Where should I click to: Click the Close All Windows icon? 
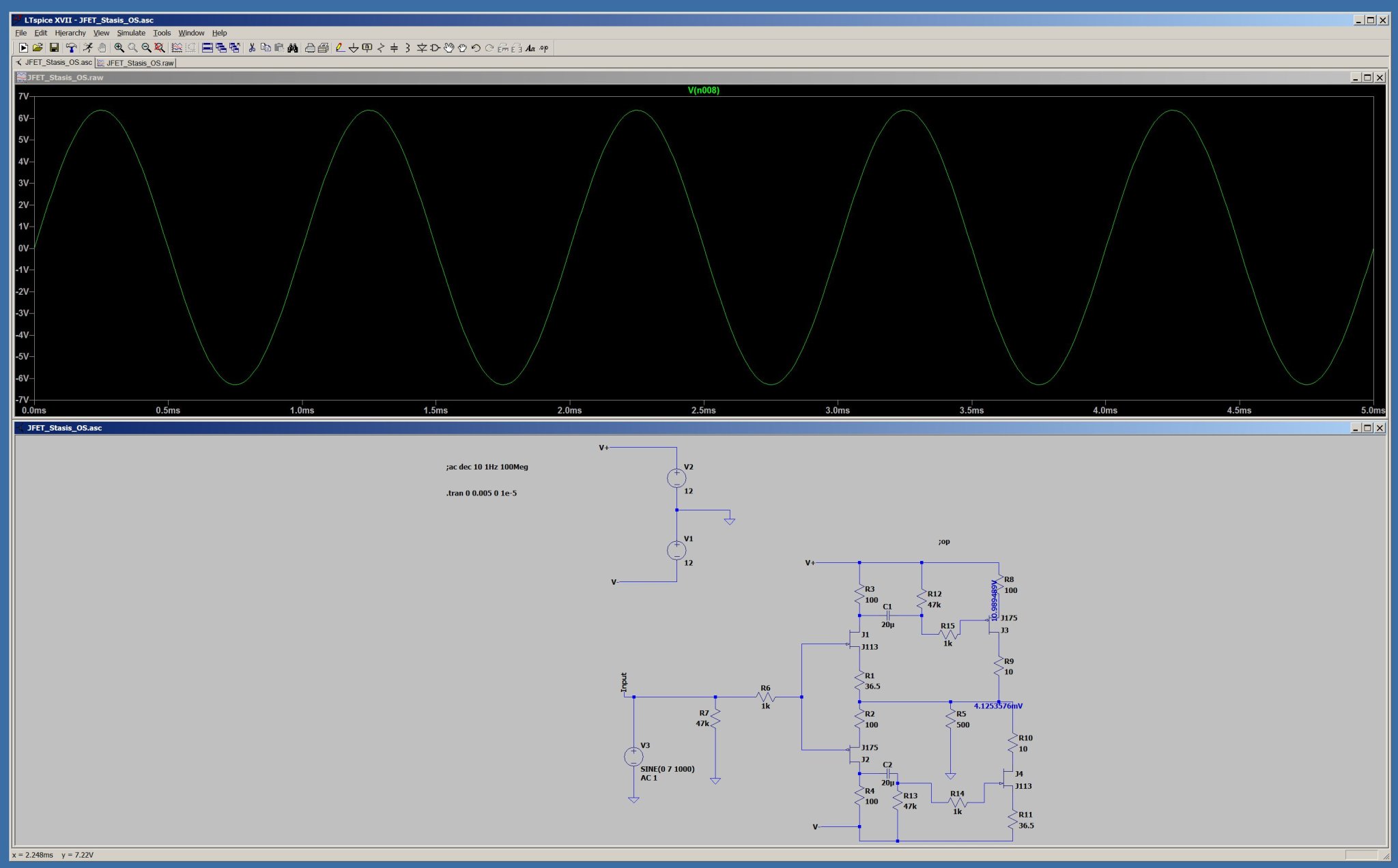pos(235,48)
